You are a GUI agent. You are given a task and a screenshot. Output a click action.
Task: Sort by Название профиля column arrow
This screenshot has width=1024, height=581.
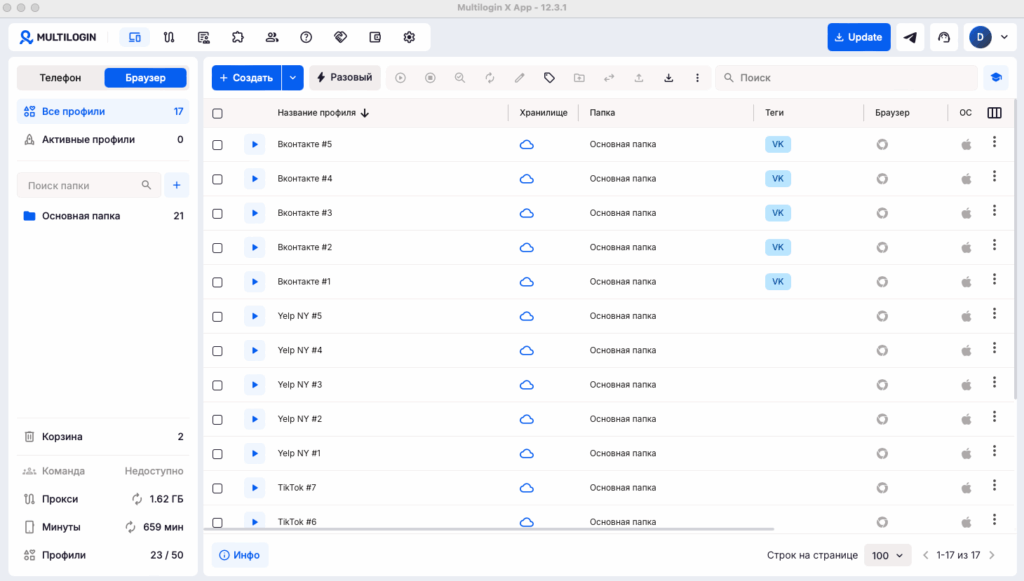tap(365, 113)
